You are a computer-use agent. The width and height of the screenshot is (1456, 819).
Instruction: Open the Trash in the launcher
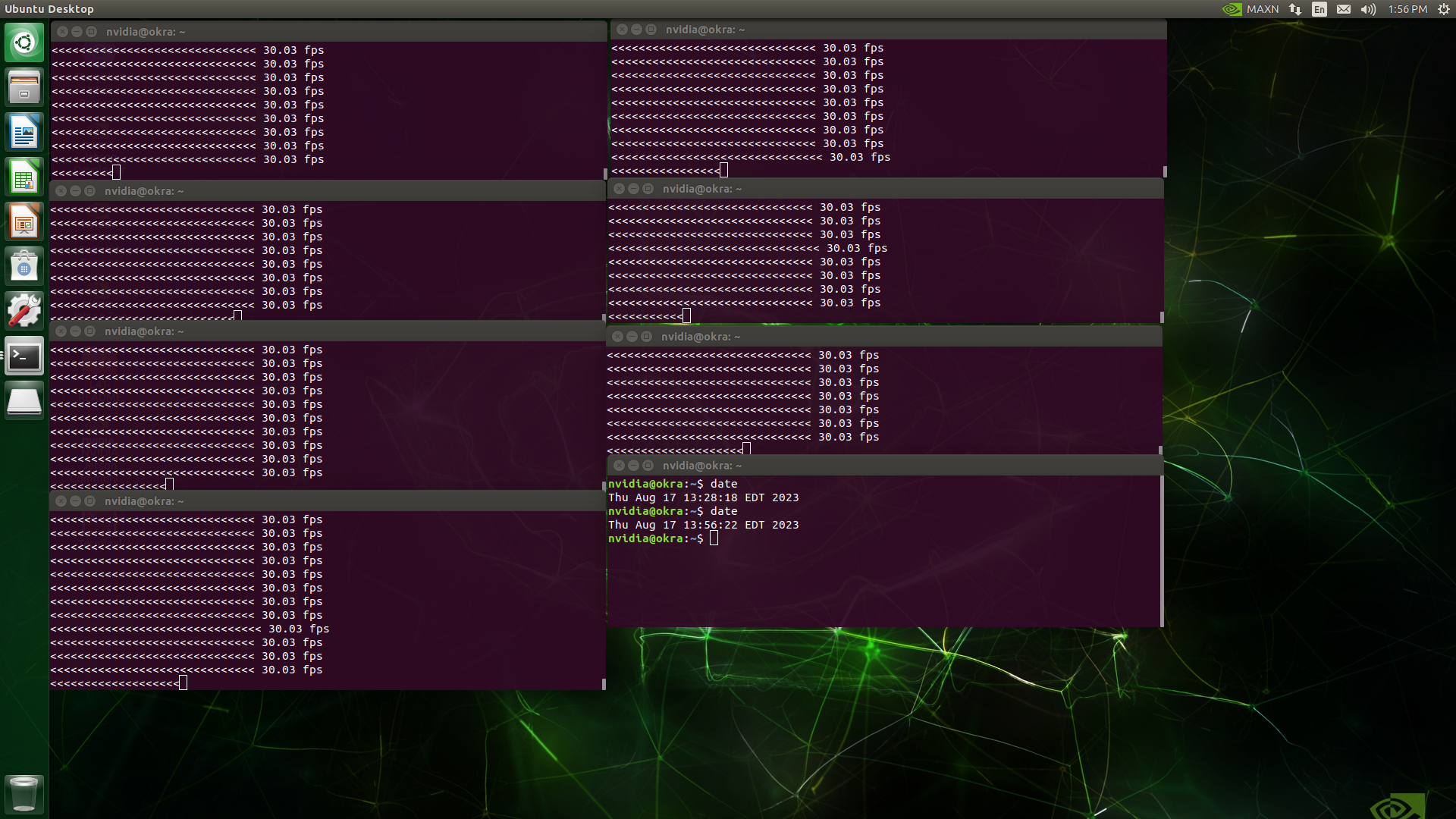pyautogui.click(x=24, y=794)
